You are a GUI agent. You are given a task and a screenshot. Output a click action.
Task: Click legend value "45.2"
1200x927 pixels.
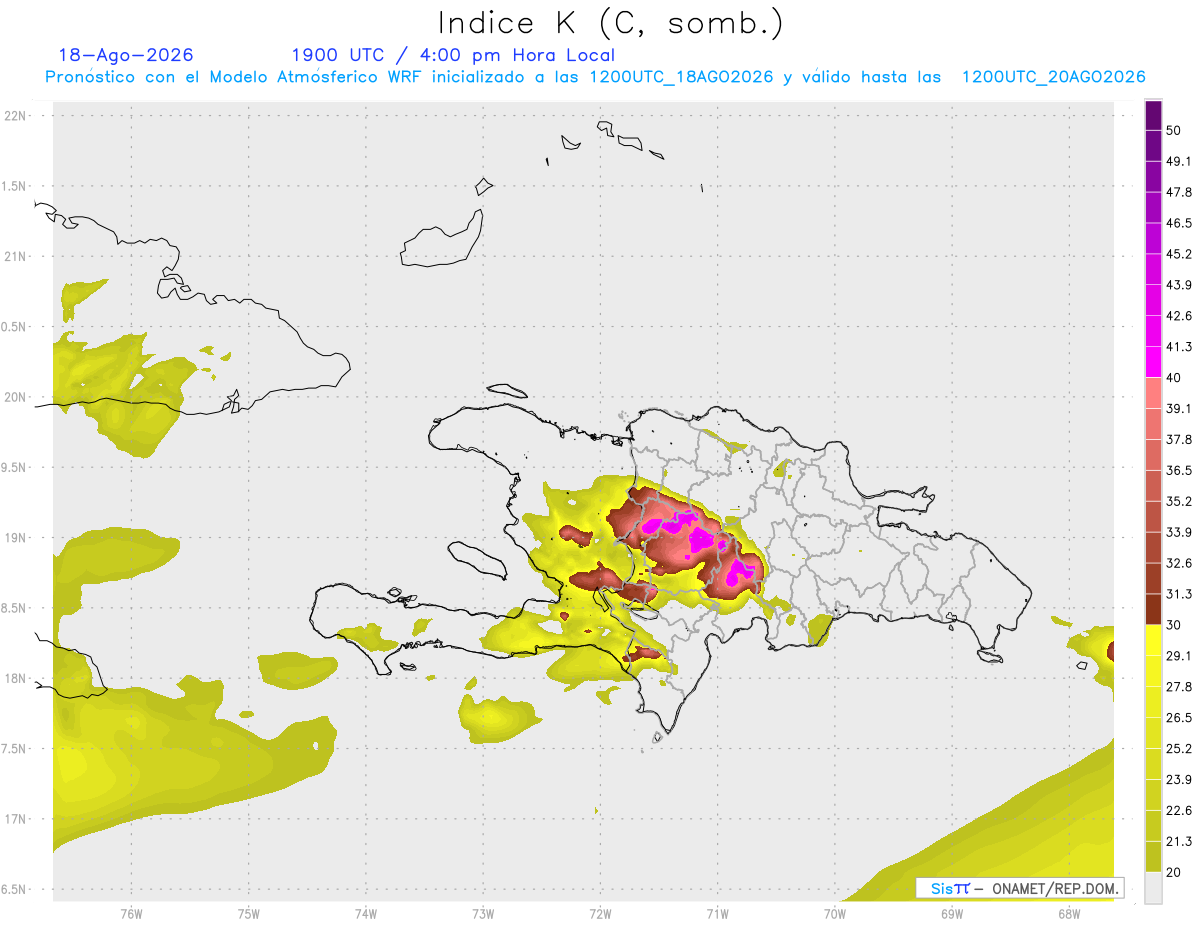coord(1178,254)
